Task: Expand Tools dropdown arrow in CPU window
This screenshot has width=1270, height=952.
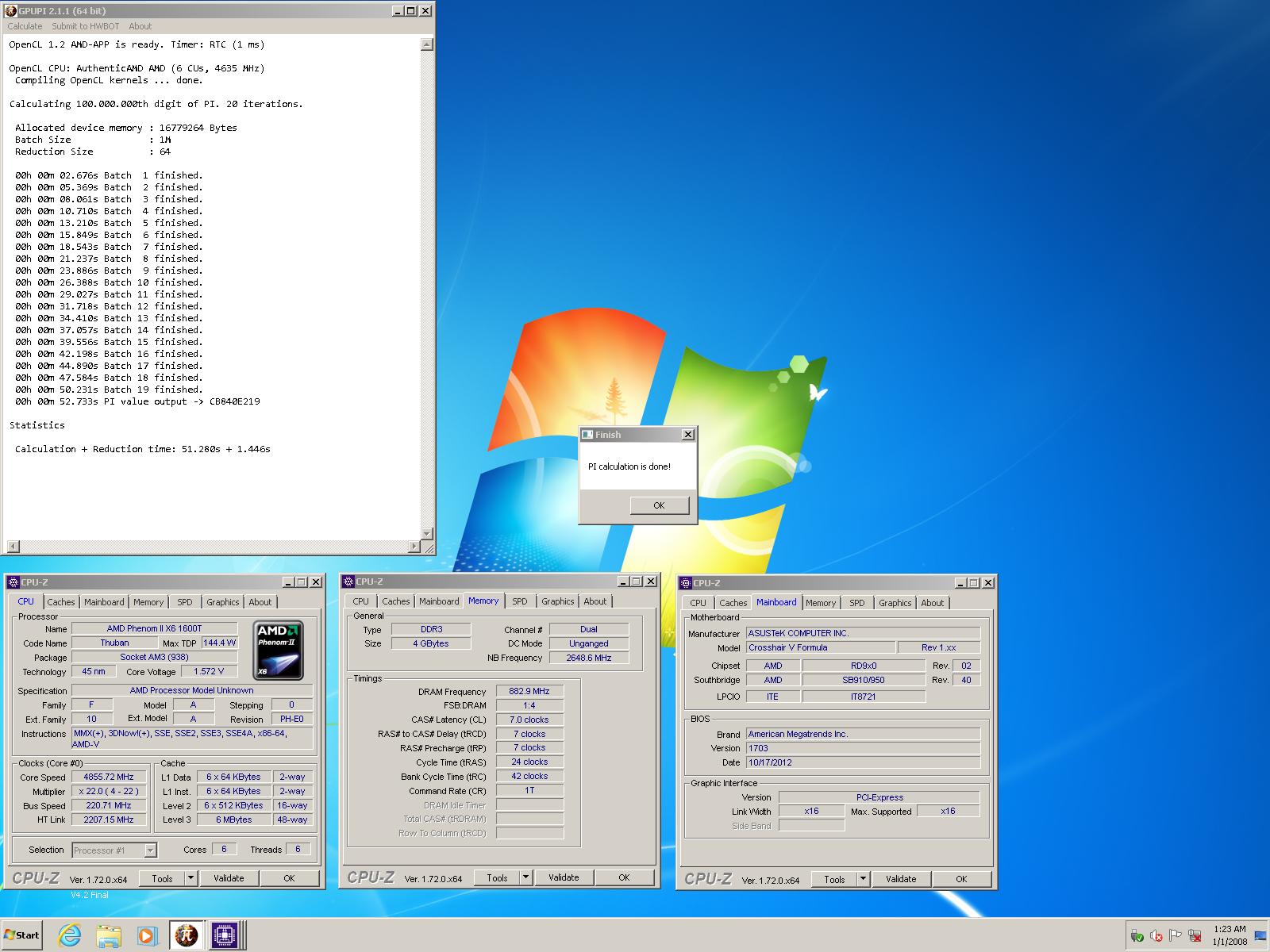Action: click(190, 878)
